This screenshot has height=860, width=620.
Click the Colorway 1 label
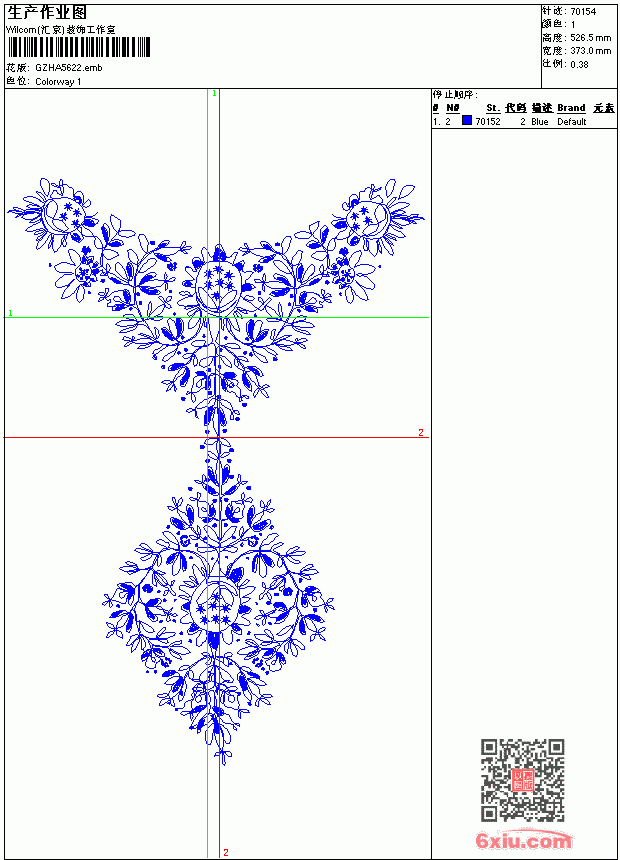[x=58, y=82]
